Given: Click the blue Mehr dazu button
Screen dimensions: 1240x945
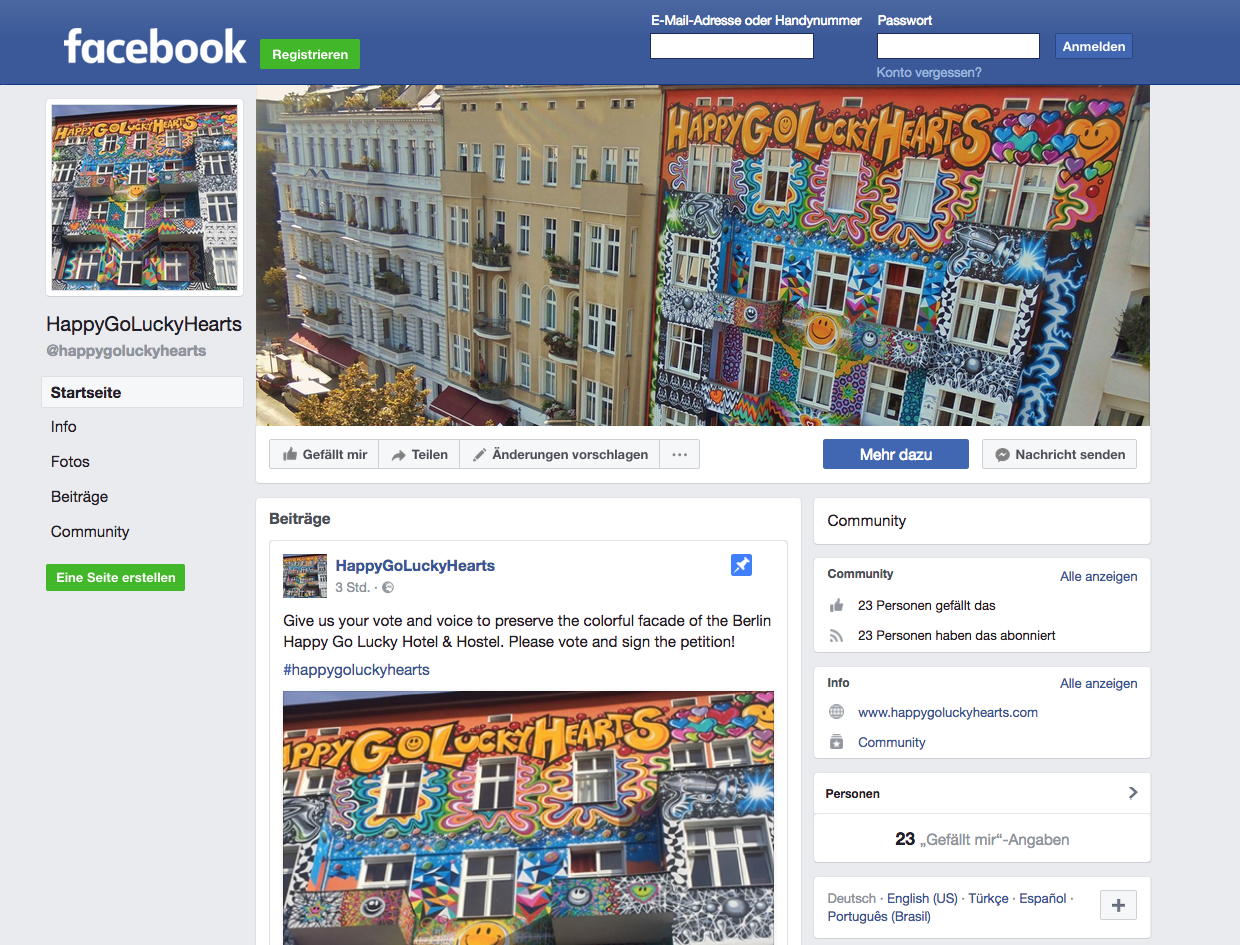Looking at the screenshot, I should click(x=896, y=454).
